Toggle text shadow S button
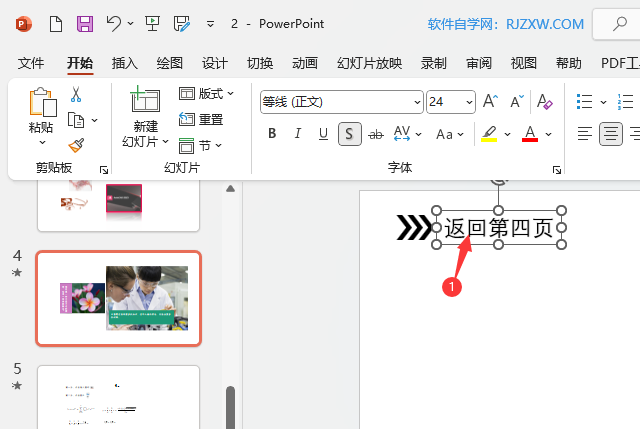 (349, 134)
